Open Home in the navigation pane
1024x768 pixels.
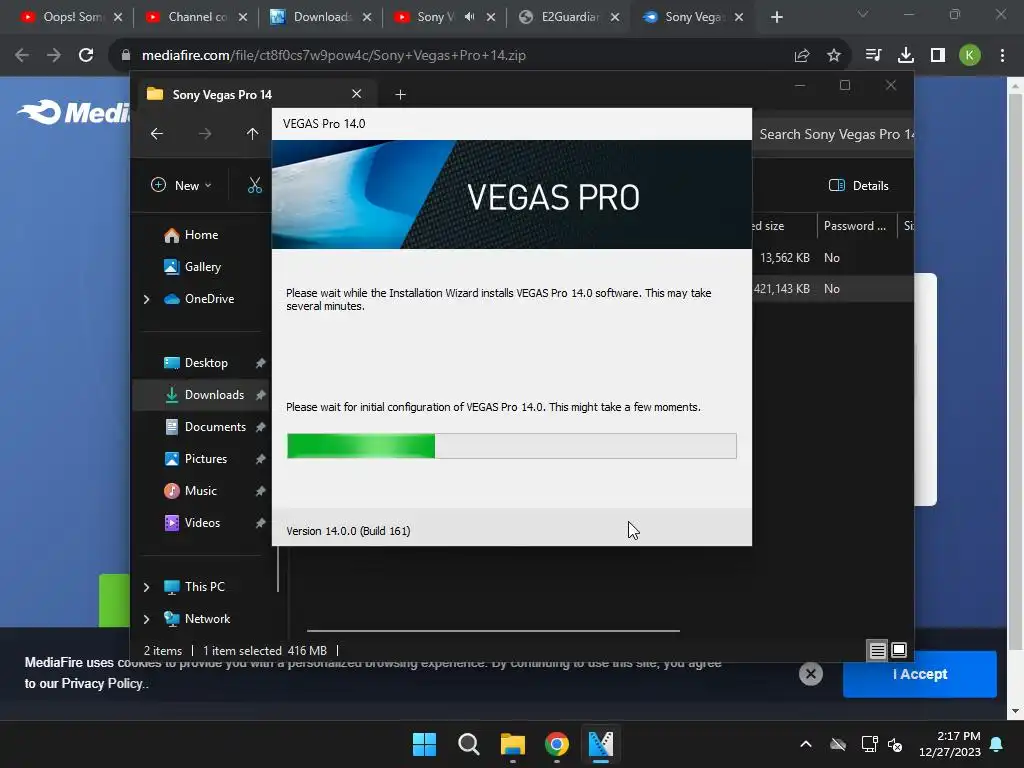click(200, 235)
